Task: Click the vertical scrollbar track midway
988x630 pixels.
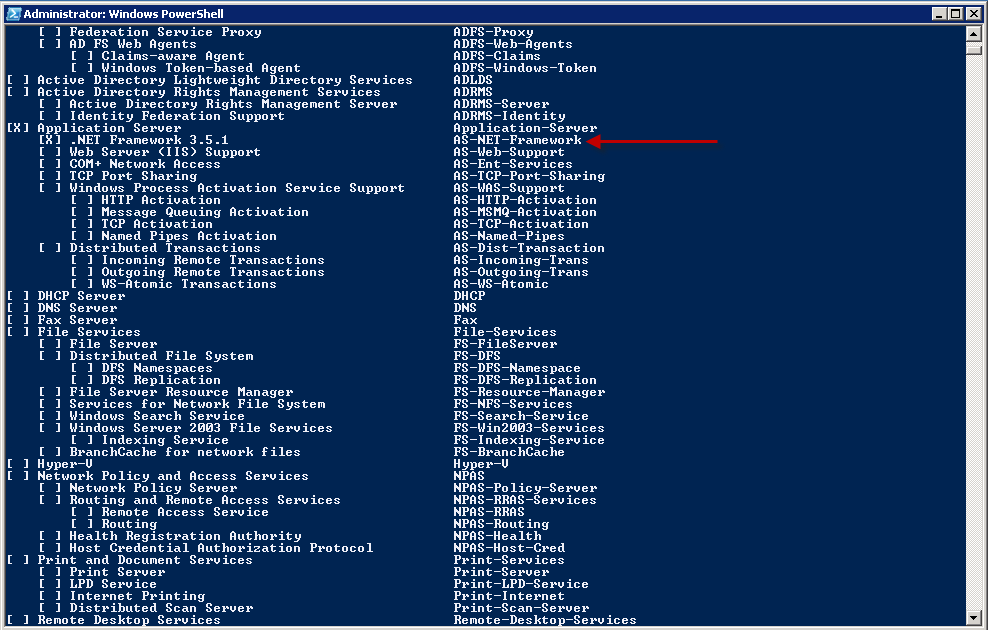Action: pos(974,332)
